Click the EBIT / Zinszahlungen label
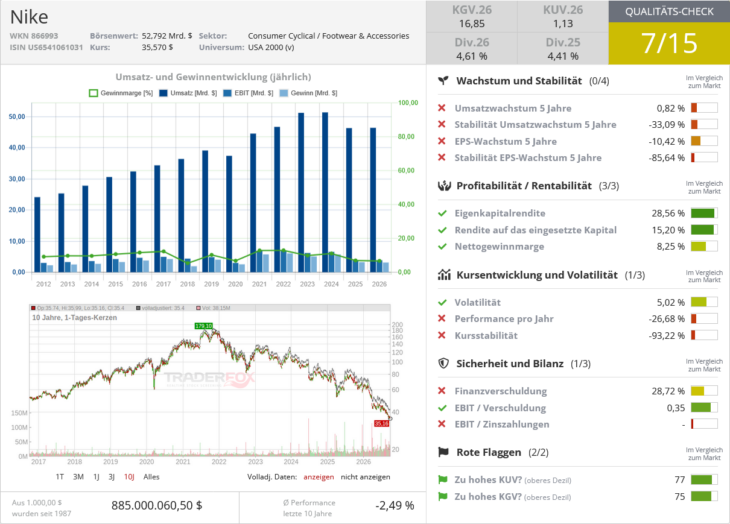The image size is (730, 524). pyautogui.click(x=501, y=424)
